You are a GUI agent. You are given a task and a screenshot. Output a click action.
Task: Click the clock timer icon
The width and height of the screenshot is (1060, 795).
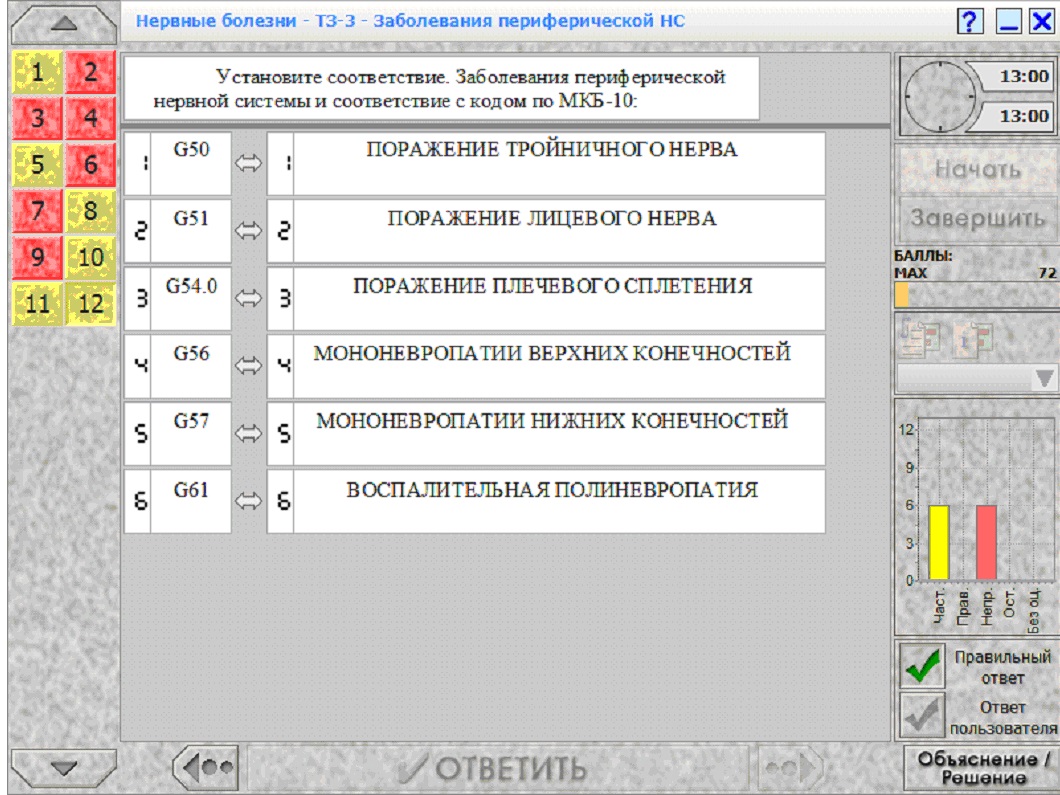tap(940, 96)
